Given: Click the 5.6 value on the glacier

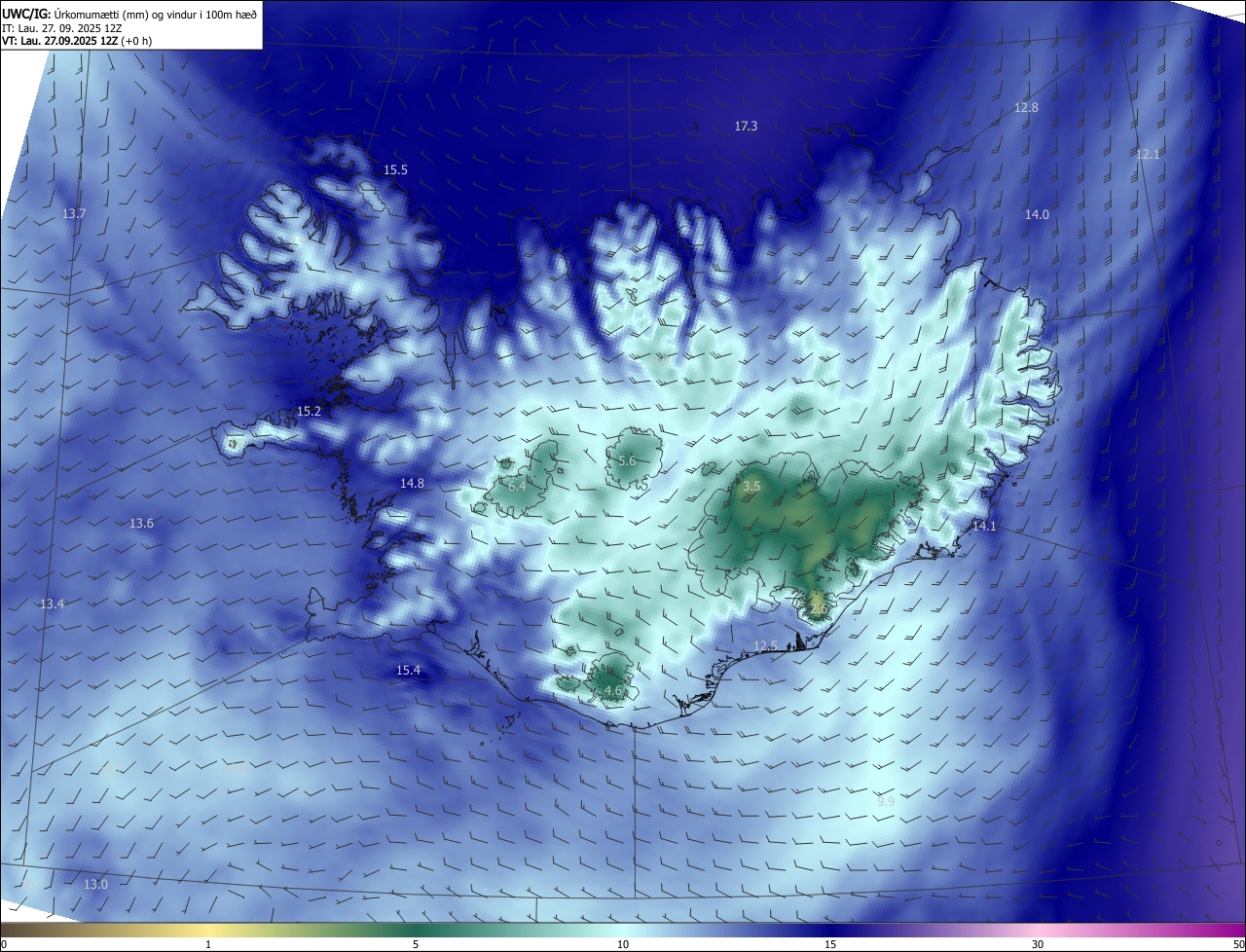Looking at the screenshot, I should (x=627, y=461).
